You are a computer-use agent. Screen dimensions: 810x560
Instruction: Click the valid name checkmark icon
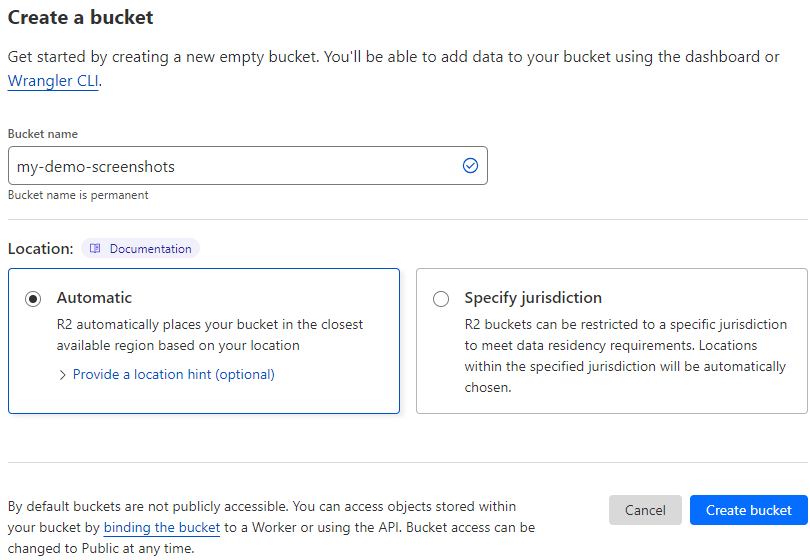click(x=470, y=166)
